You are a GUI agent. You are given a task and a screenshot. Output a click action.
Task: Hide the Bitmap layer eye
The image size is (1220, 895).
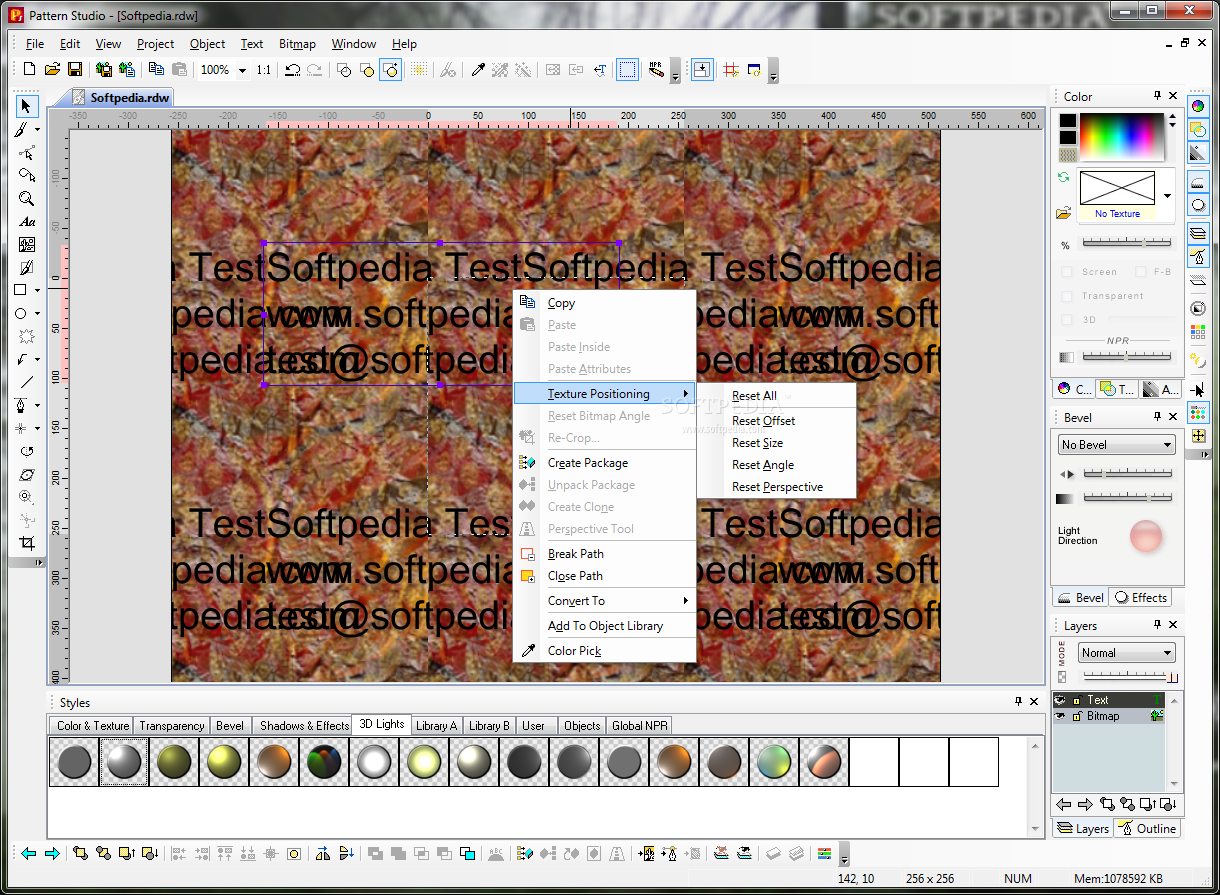(x=1060, y=716)
